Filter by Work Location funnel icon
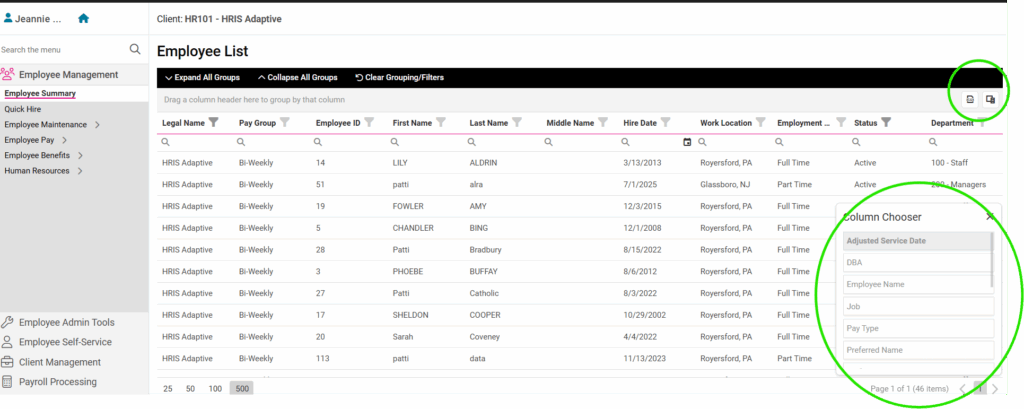This screenshot has height=409, width=1024. pyautogui.click(x=760, y=123)
